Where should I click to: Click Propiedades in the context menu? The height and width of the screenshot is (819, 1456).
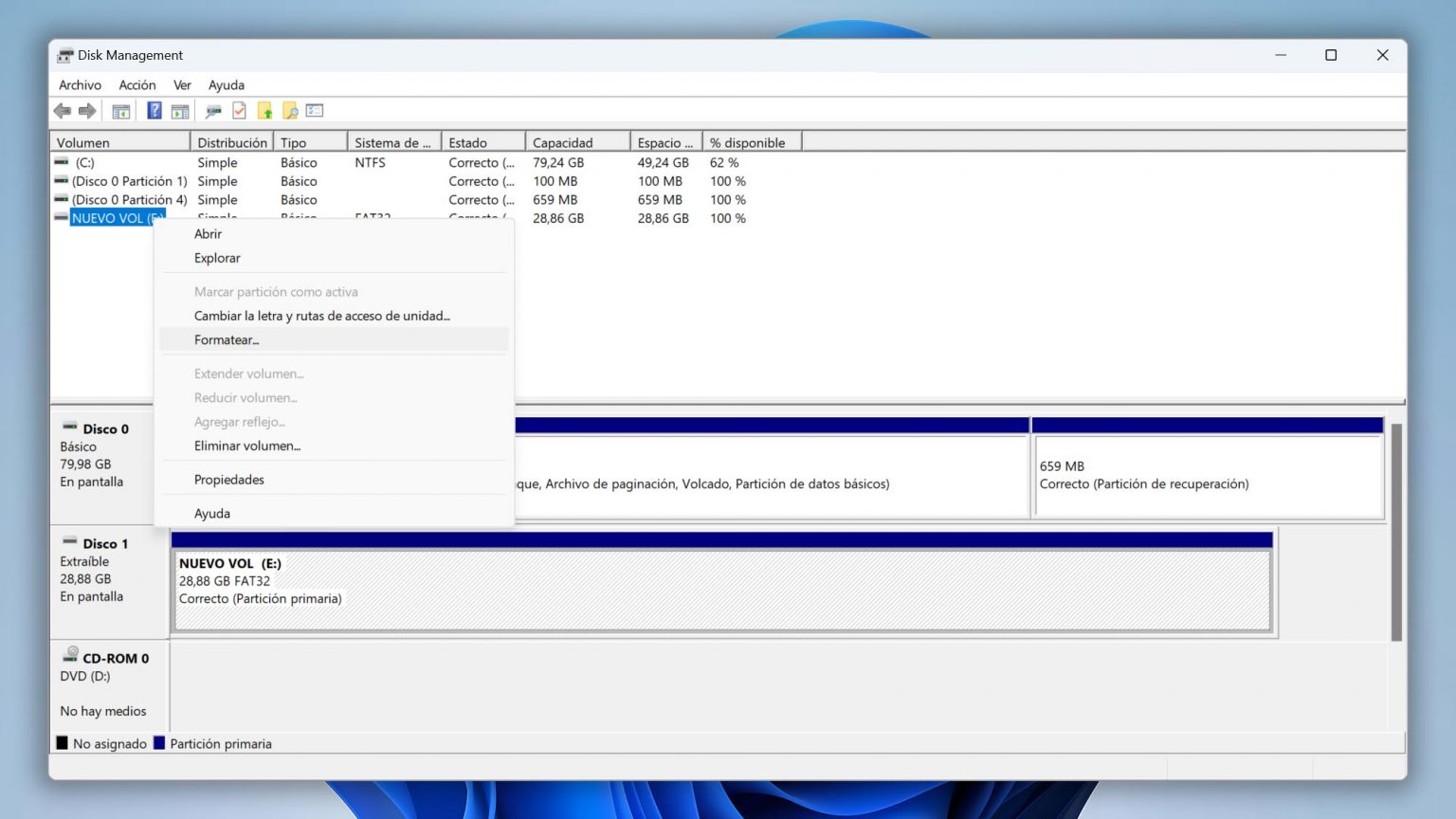tap(228, 480)
